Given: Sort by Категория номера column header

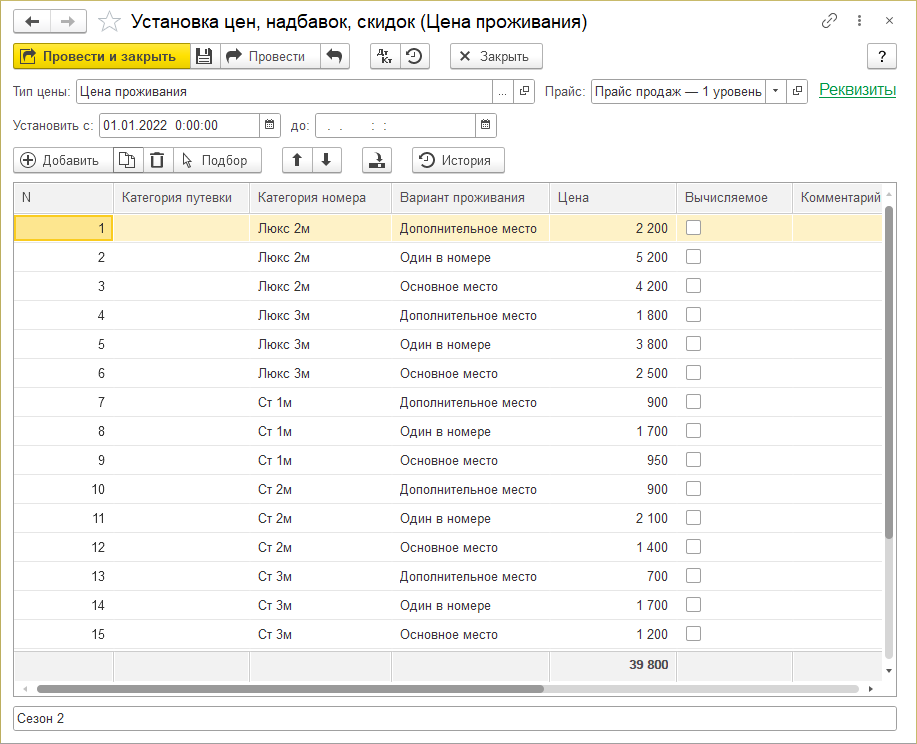Looking at the screenshot, I should [312, 197].
